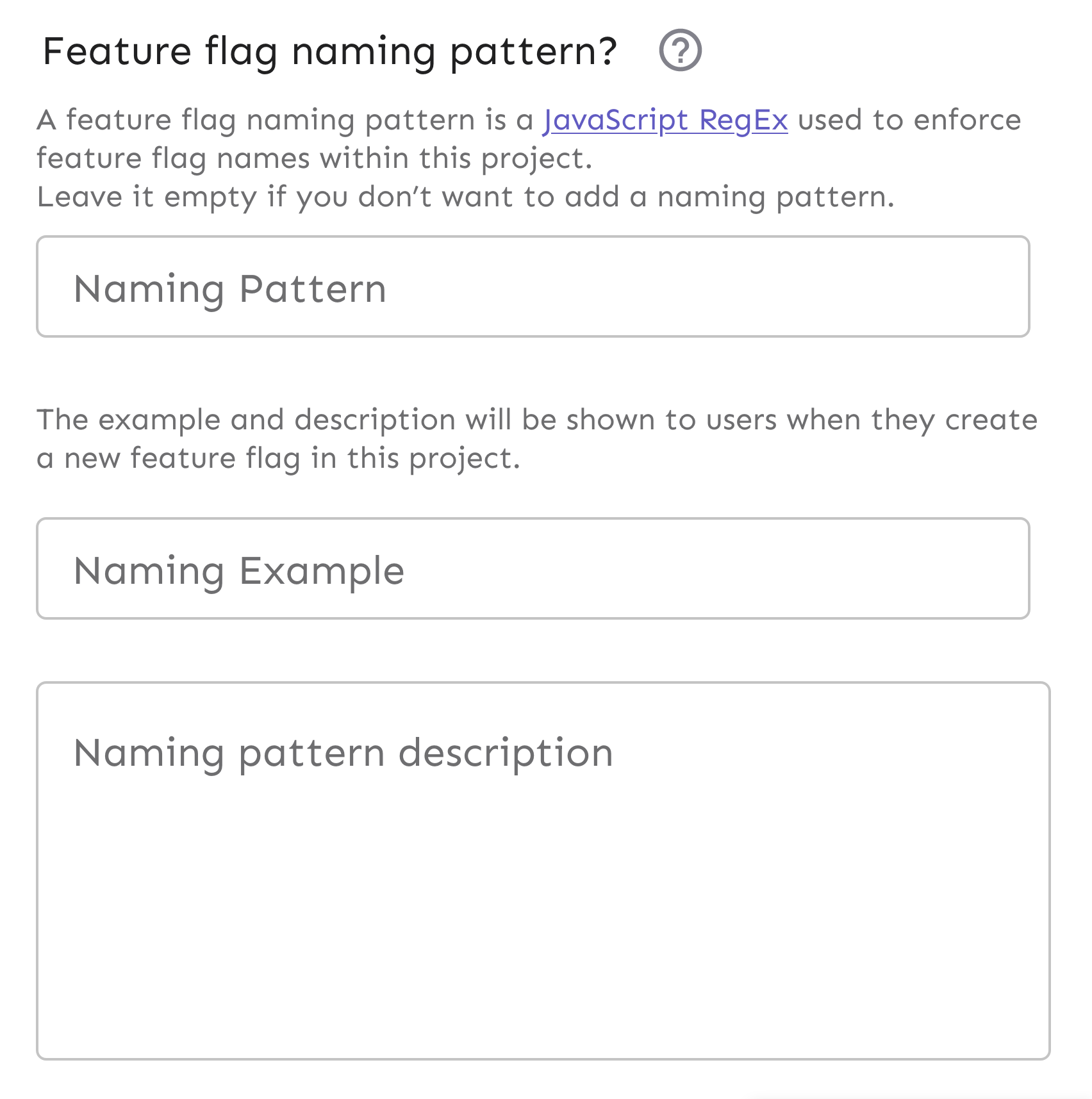This screenshot has width=1092, height=1099.
Task: Open the JavaScript RegEx link
Action: click(665, 120)
